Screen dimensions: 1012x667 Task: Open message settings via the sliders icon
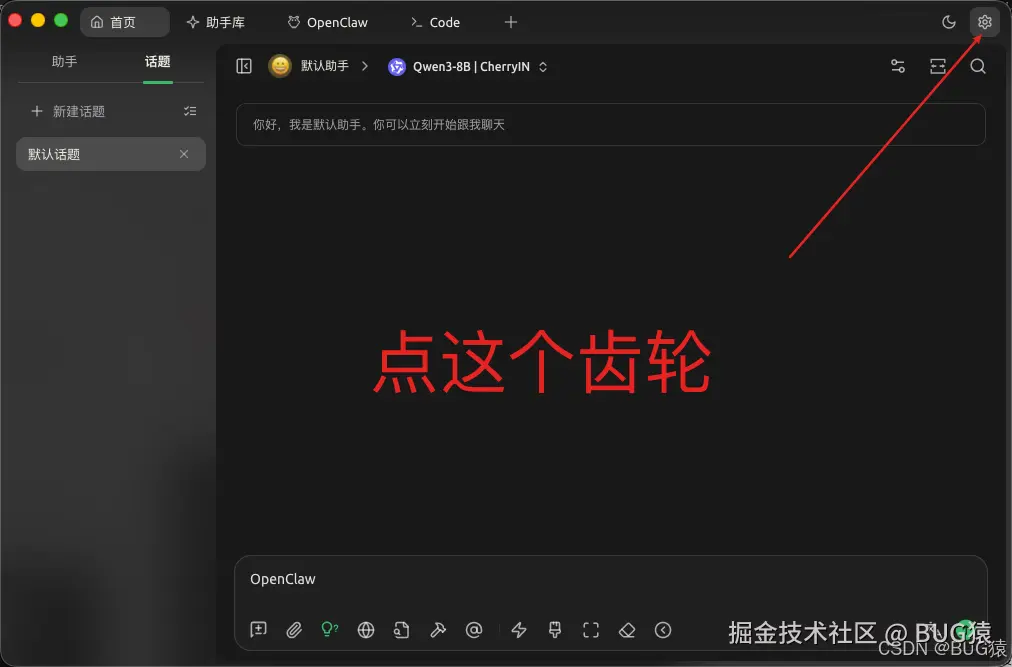point(897,66)
